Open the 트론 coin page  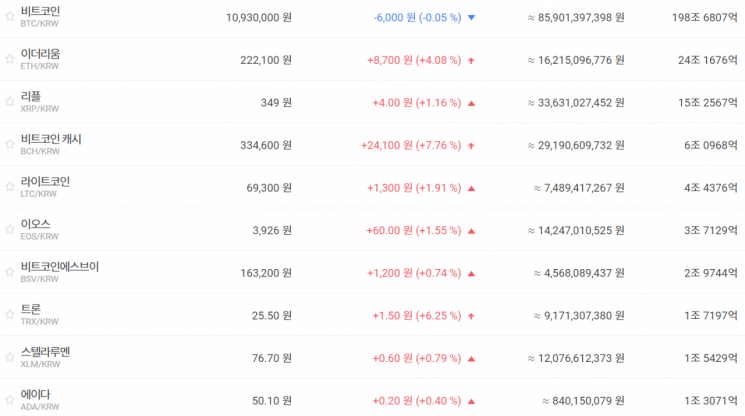click(30, 309)
